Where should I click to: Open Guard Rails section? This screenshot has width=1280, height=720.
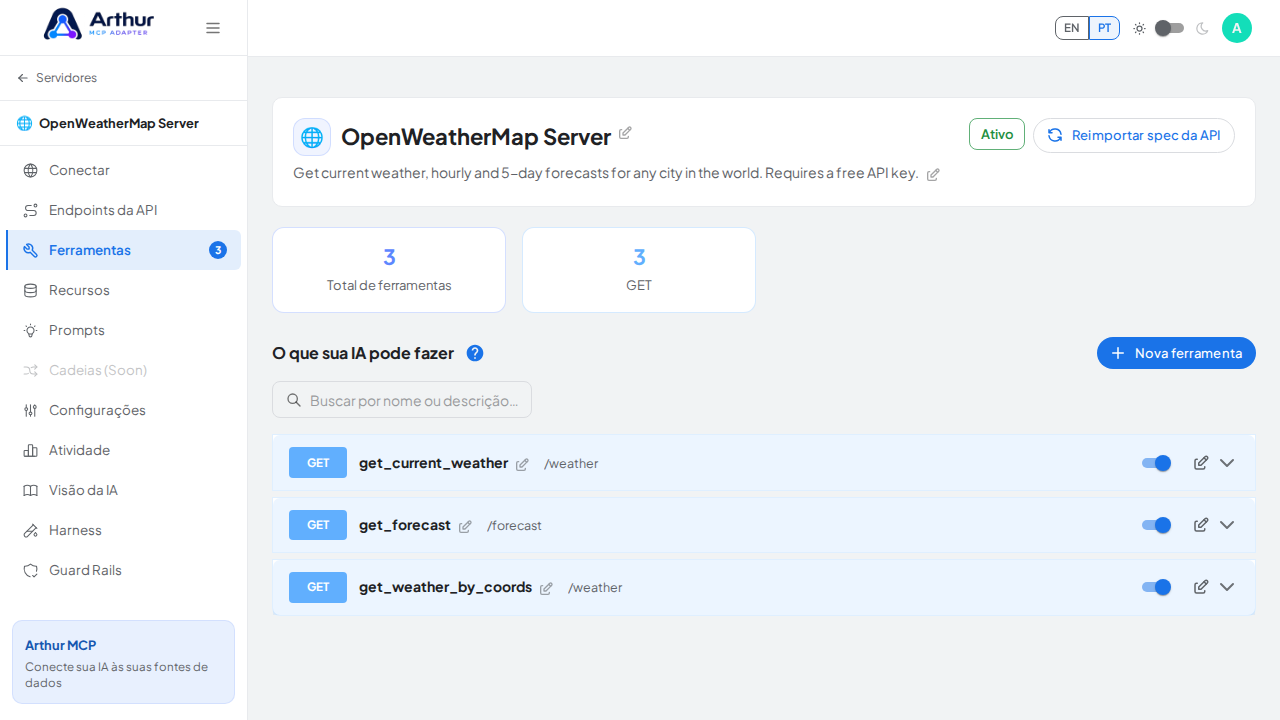pyautogui.click(x=123, y=570)
